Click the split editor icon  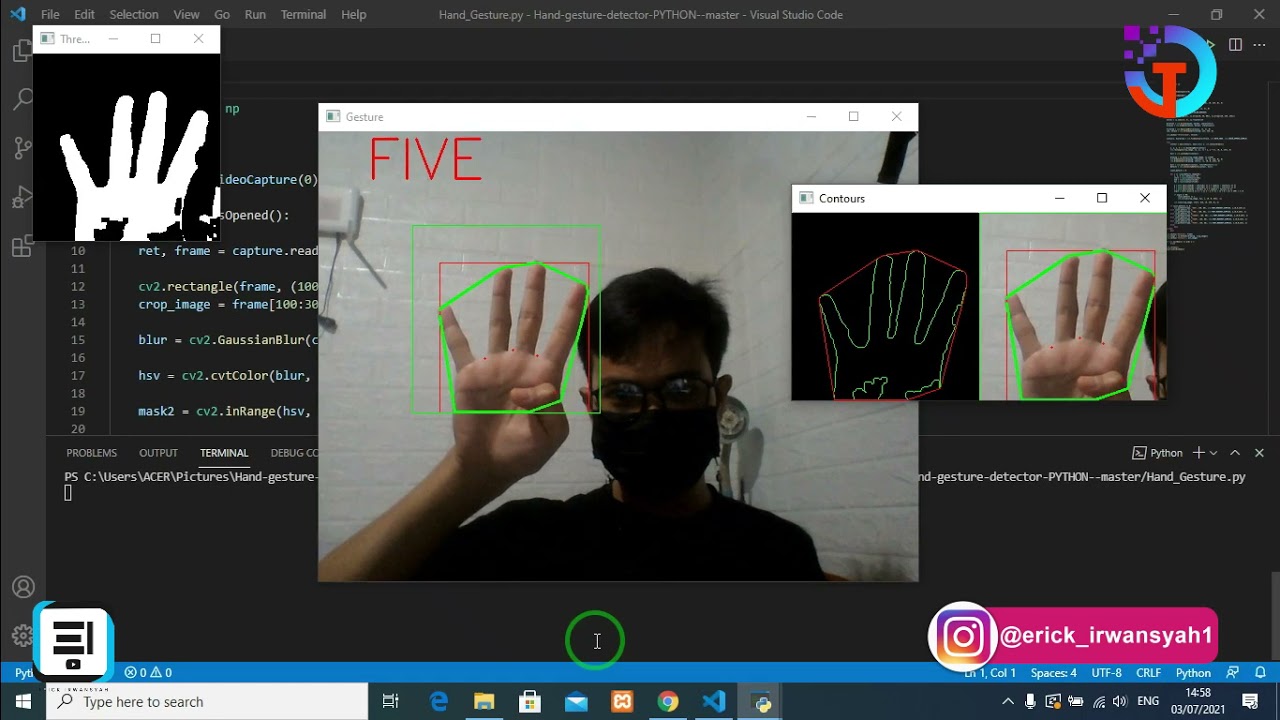click(1235, 45)
